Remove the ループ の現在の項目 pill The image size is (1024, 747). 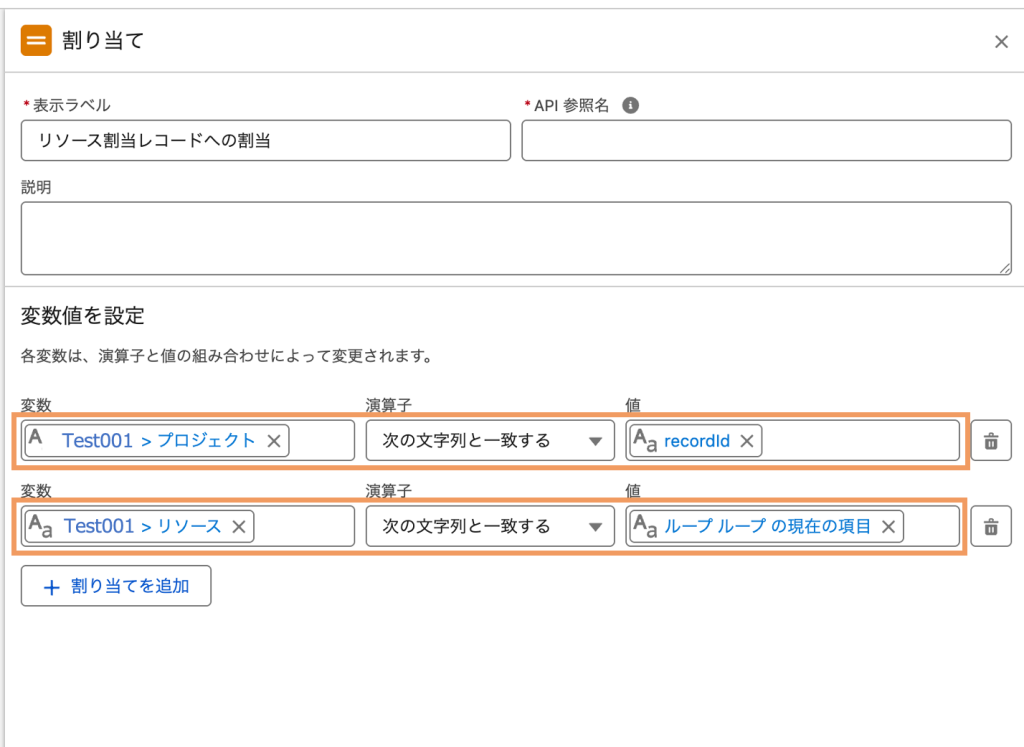pos(887,527)
